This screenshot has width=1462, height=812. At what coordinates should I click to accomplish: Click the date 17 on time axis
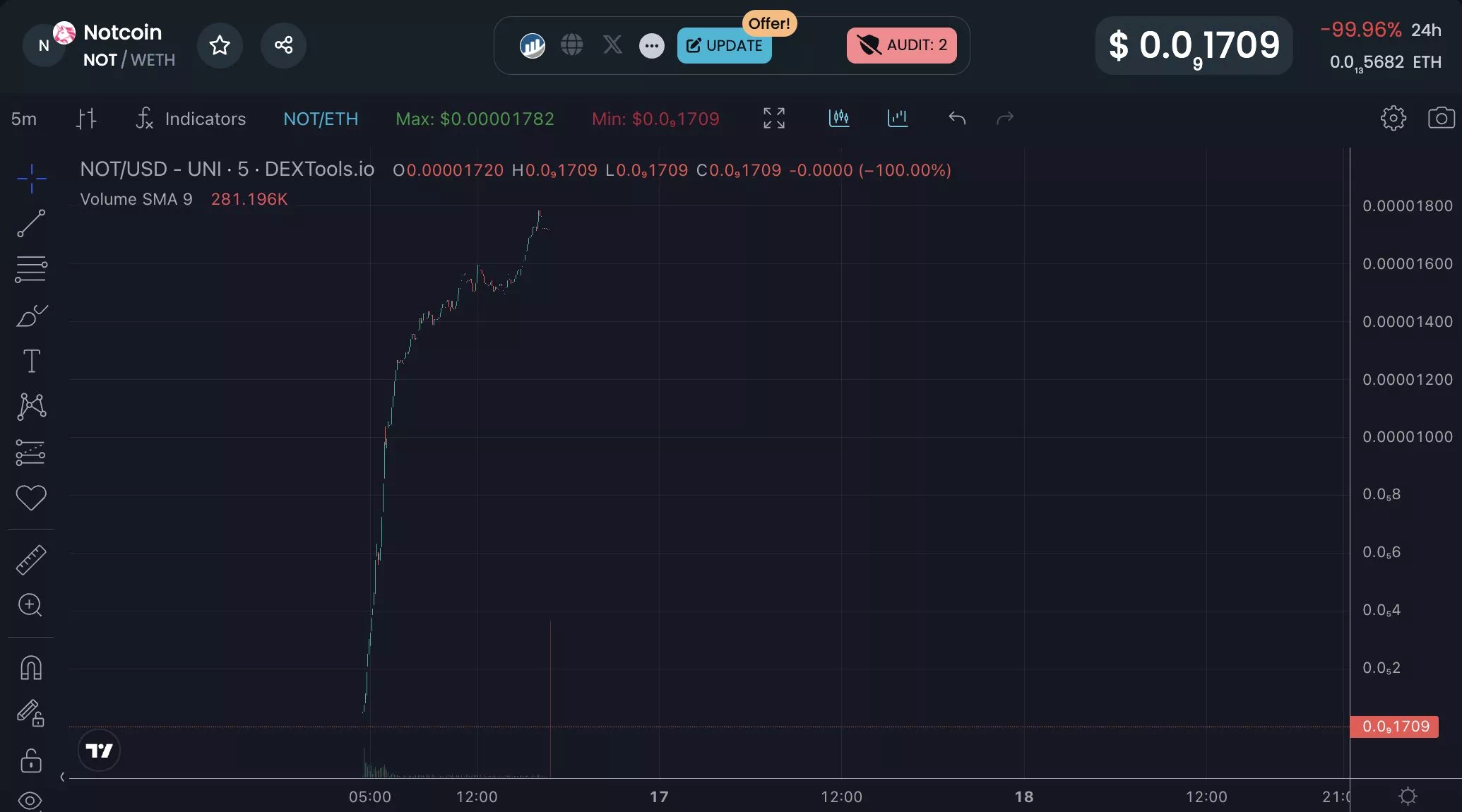(658, 796)
